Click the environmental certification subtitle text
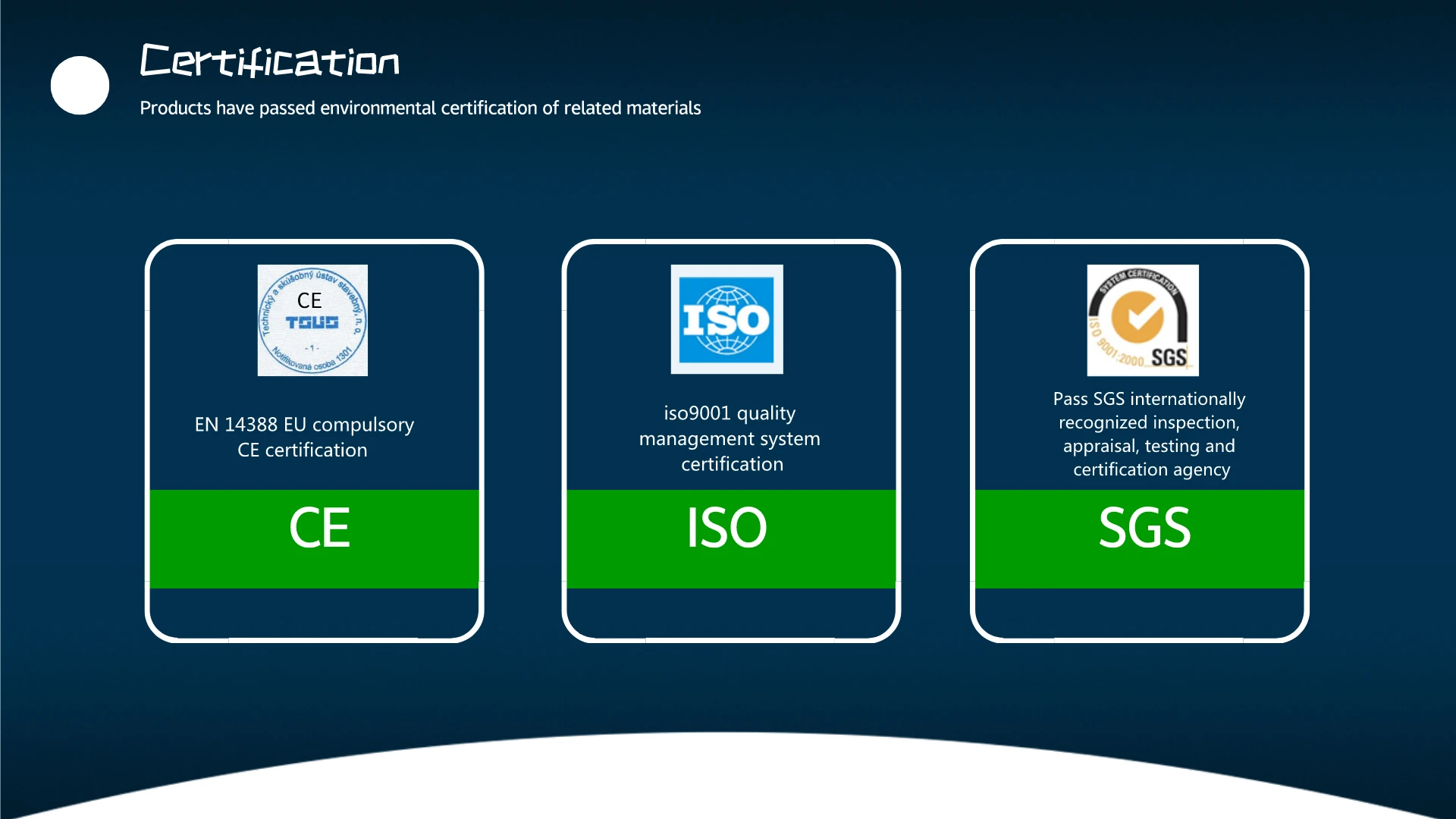 tap(420, 108)
